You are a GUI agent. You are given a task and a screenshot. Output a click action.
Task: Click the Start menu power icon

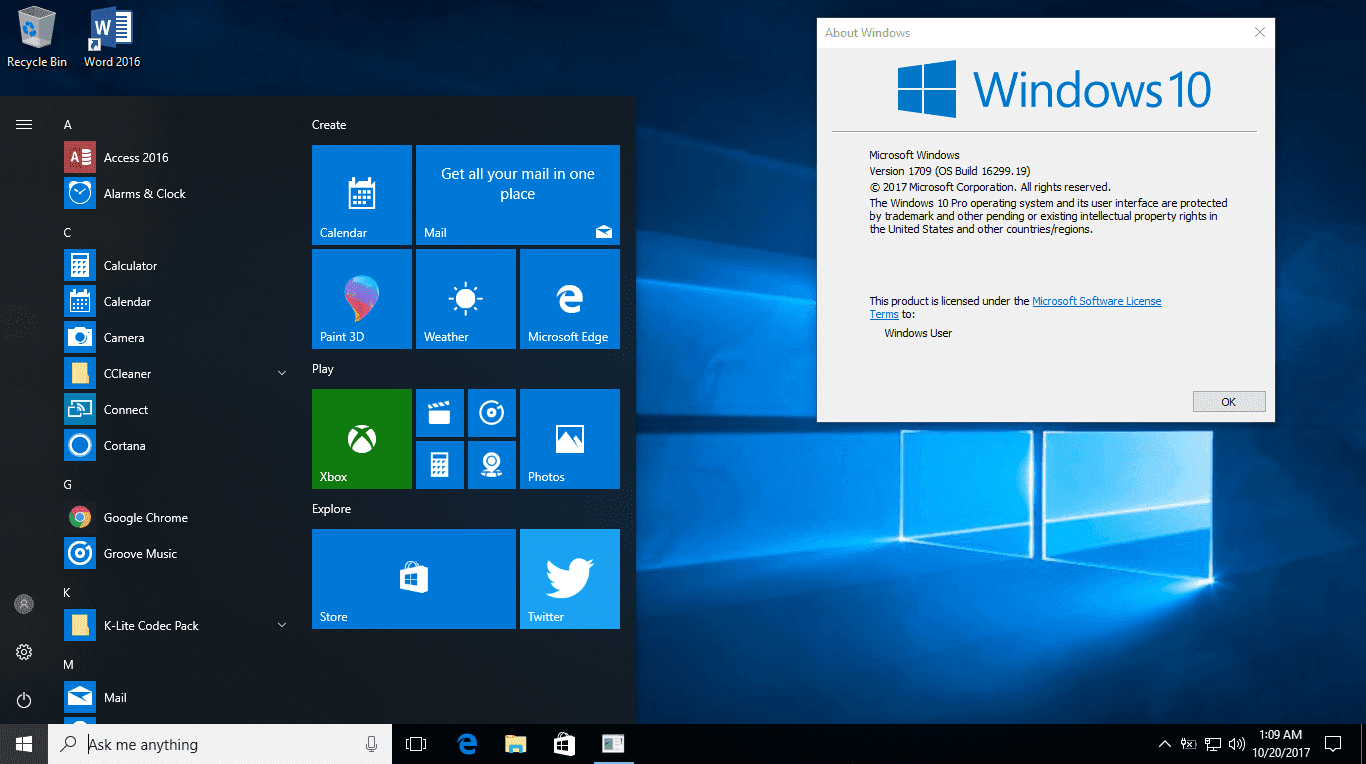[x=24, y=700]
